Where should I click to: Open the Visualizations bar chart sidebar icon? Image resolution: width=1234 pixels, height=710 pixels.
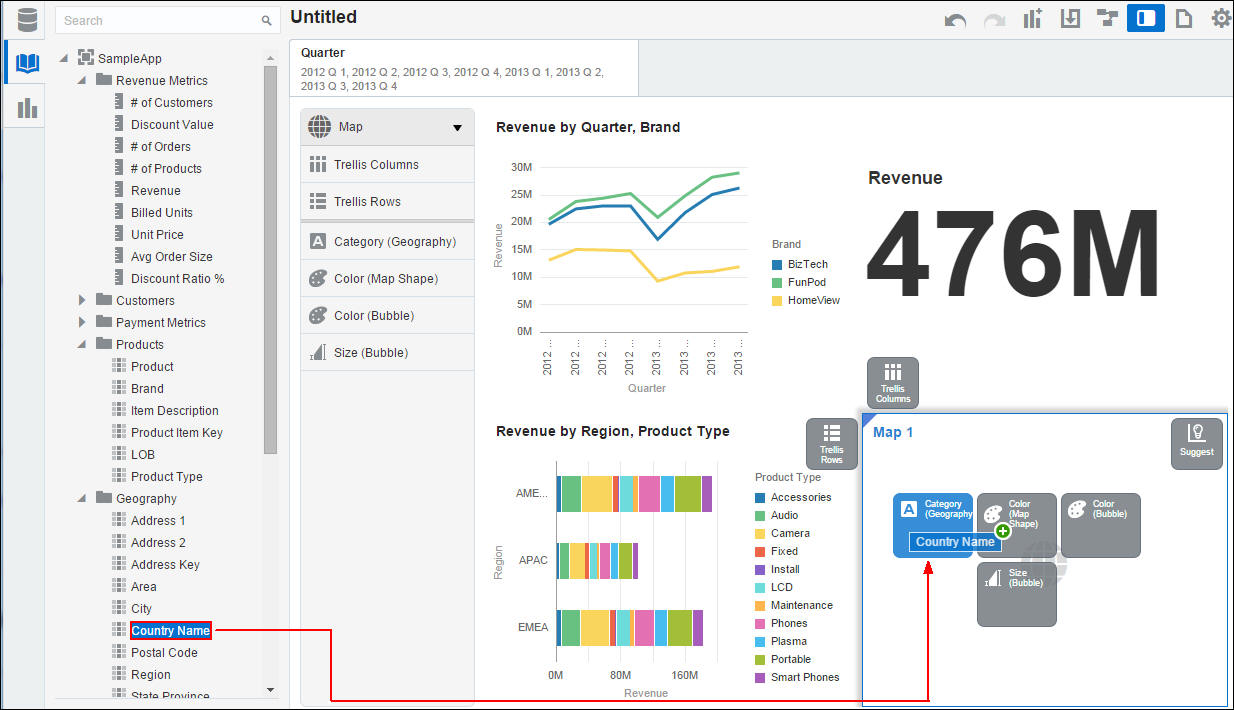(27, 108)
